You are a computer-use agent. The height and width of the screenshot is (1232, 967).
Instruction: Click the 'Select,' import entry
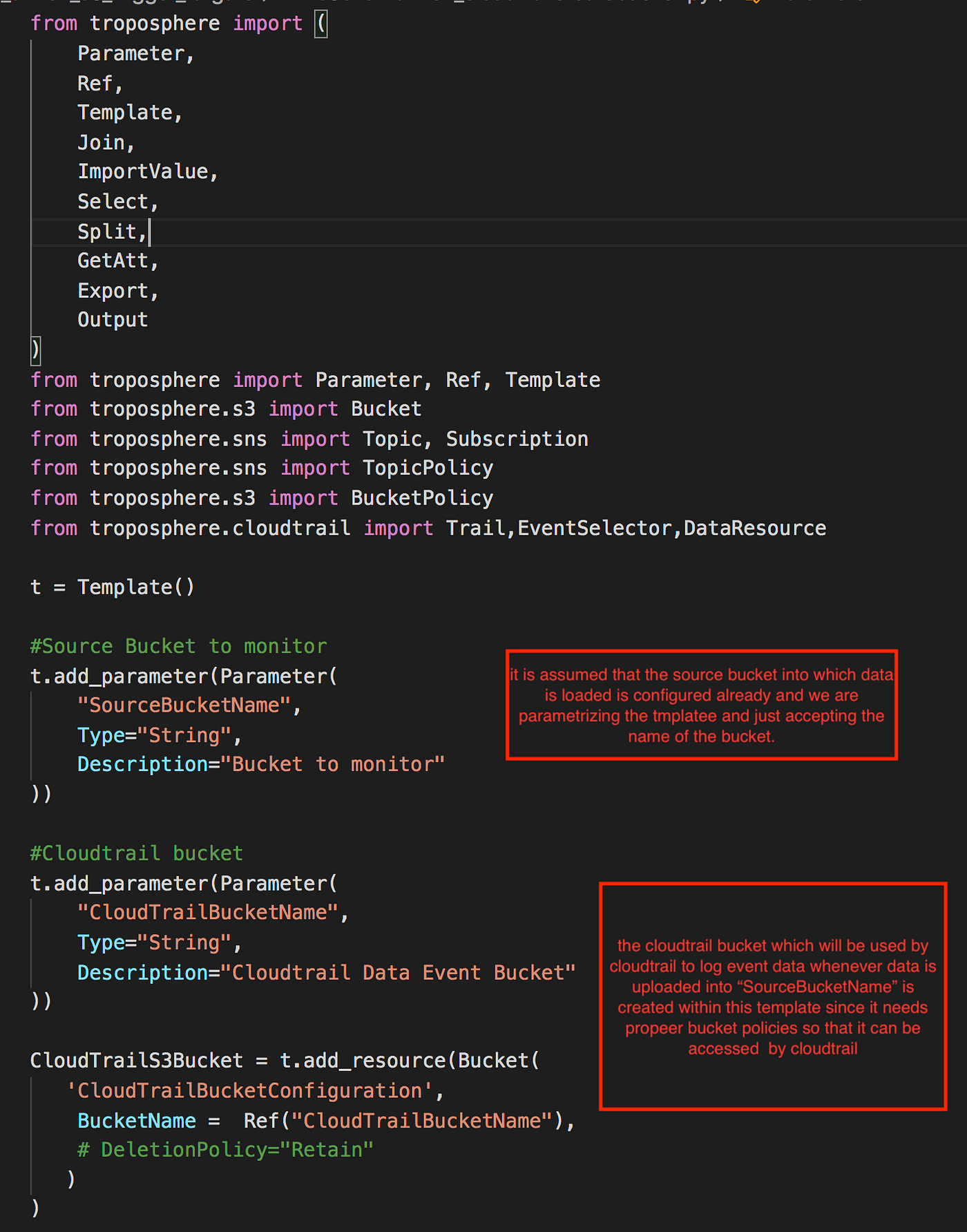(x=118, y=202)
